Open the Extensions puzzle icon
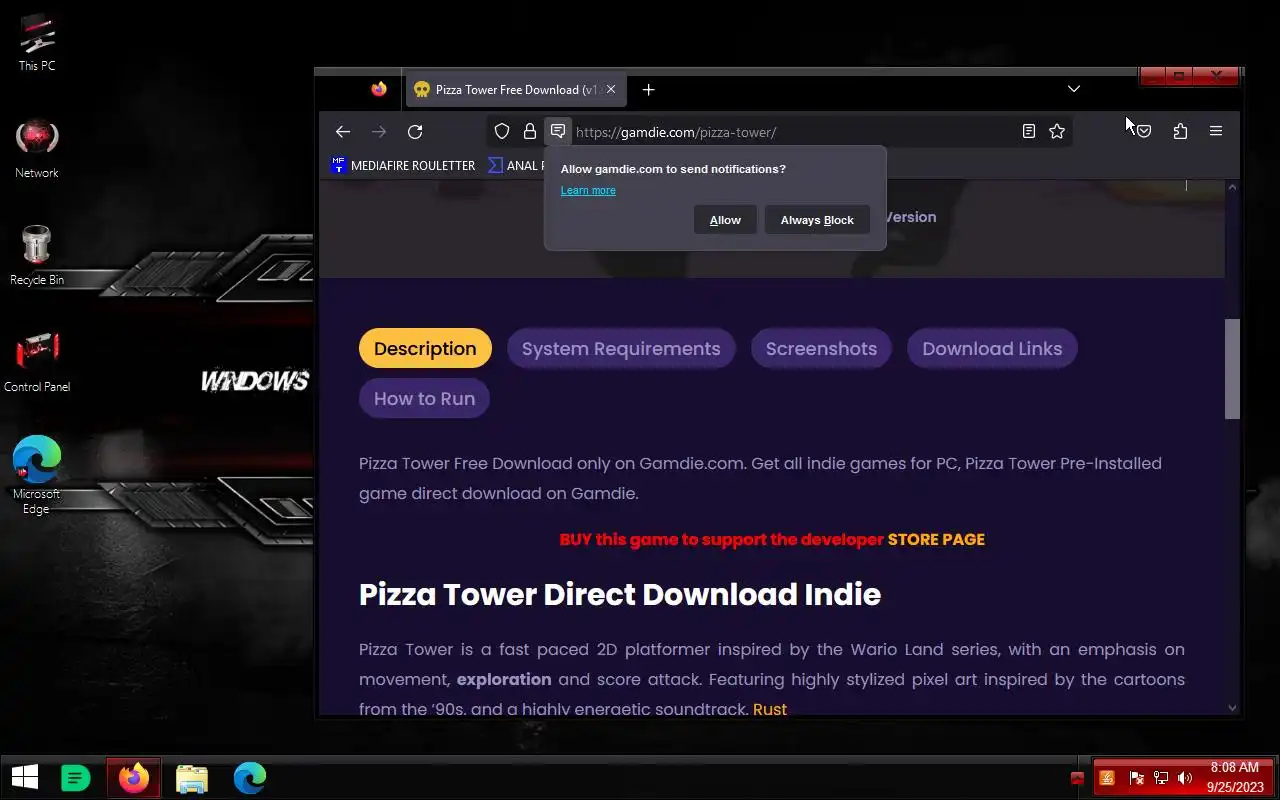The height and width of the screenshot is (800, 1280). (1180, 131)
